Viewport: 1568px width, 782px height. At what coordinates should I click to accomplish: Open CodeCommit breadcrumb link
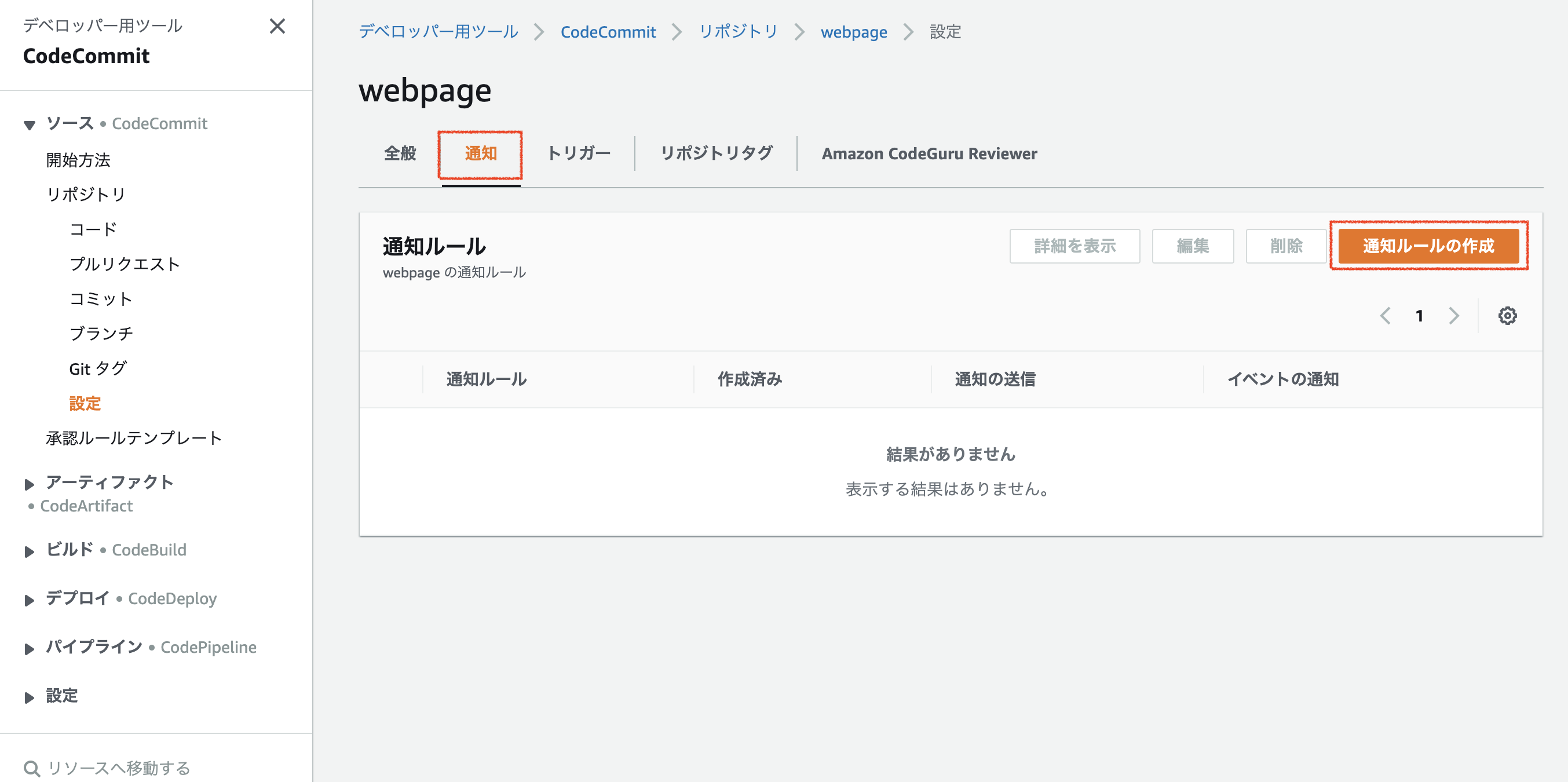[608, 32]
